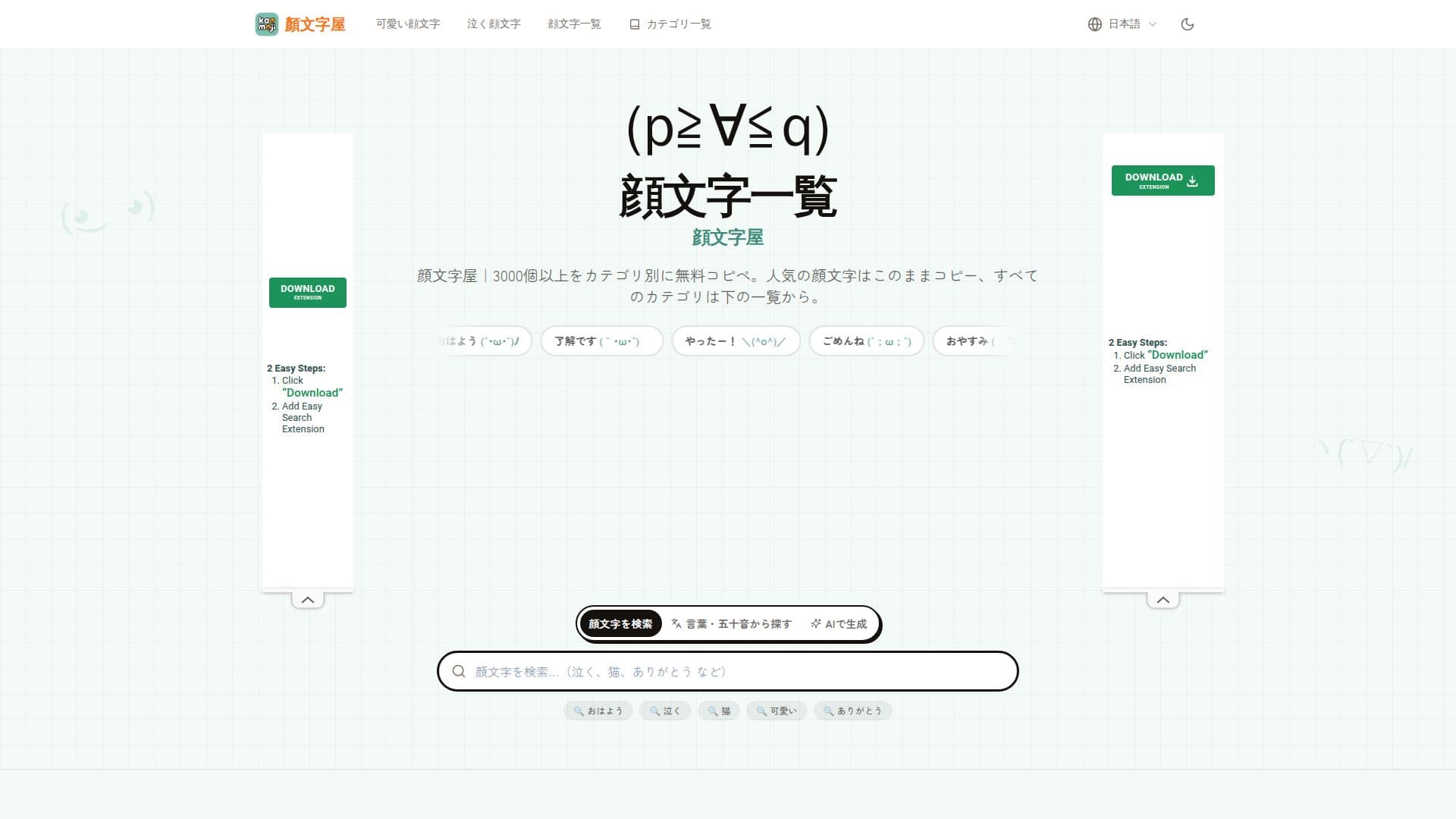Click the sparkle icon on AIで生成
The image size is (1456, 819).
click(816, 623)
